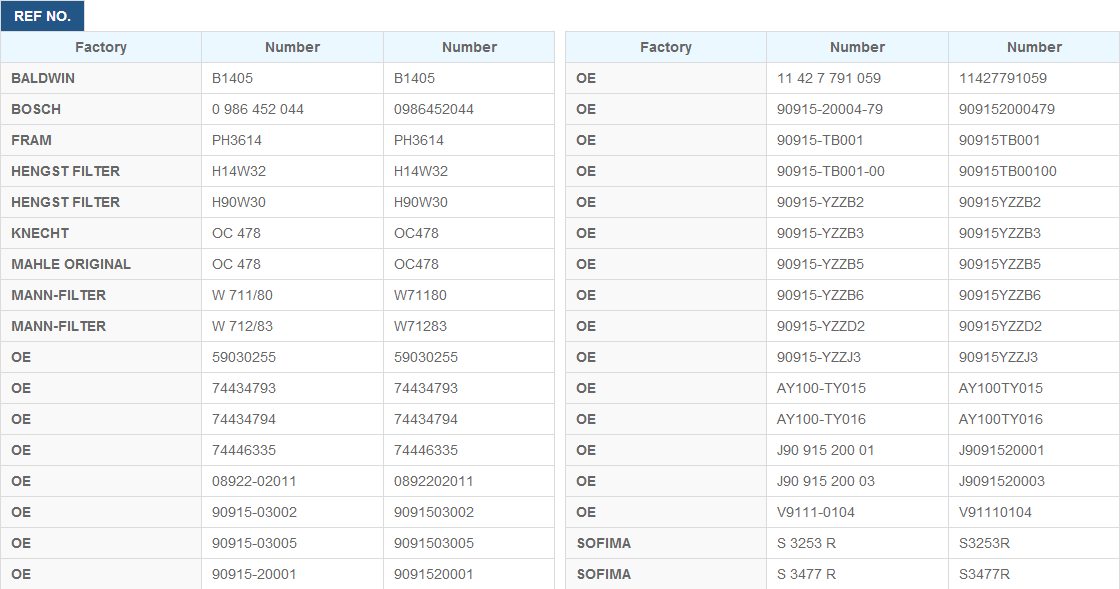Open the REF NO. tab

point(42,16)
